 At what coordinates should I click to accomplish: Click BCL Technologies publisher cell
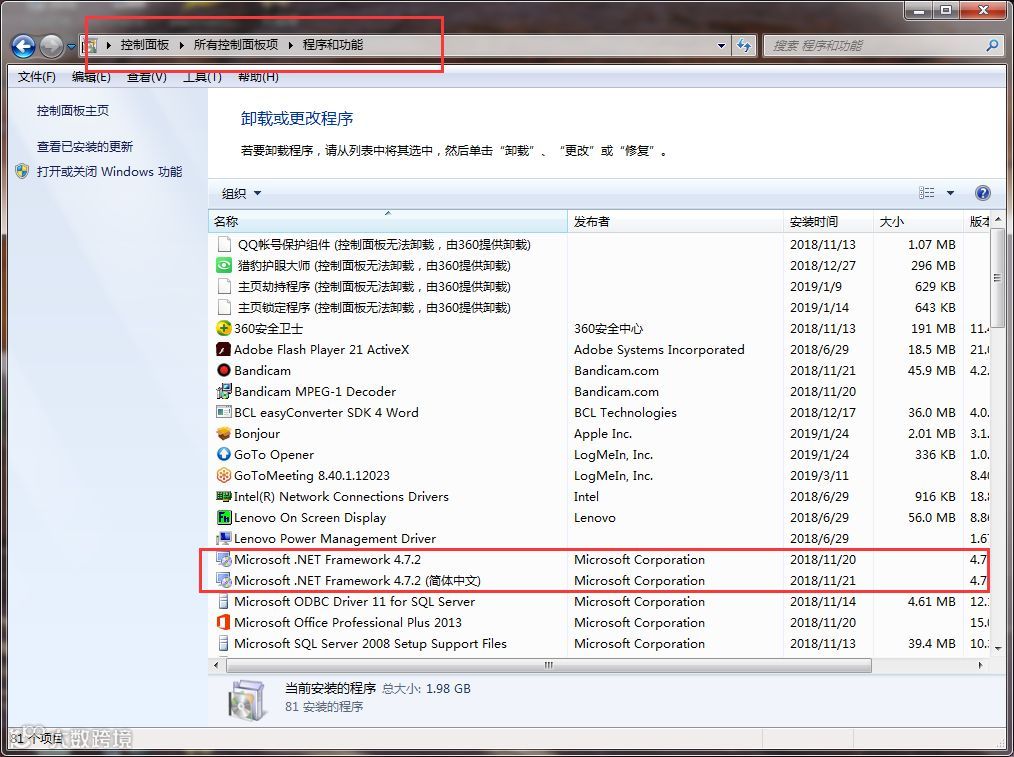[x=625, y=412]
